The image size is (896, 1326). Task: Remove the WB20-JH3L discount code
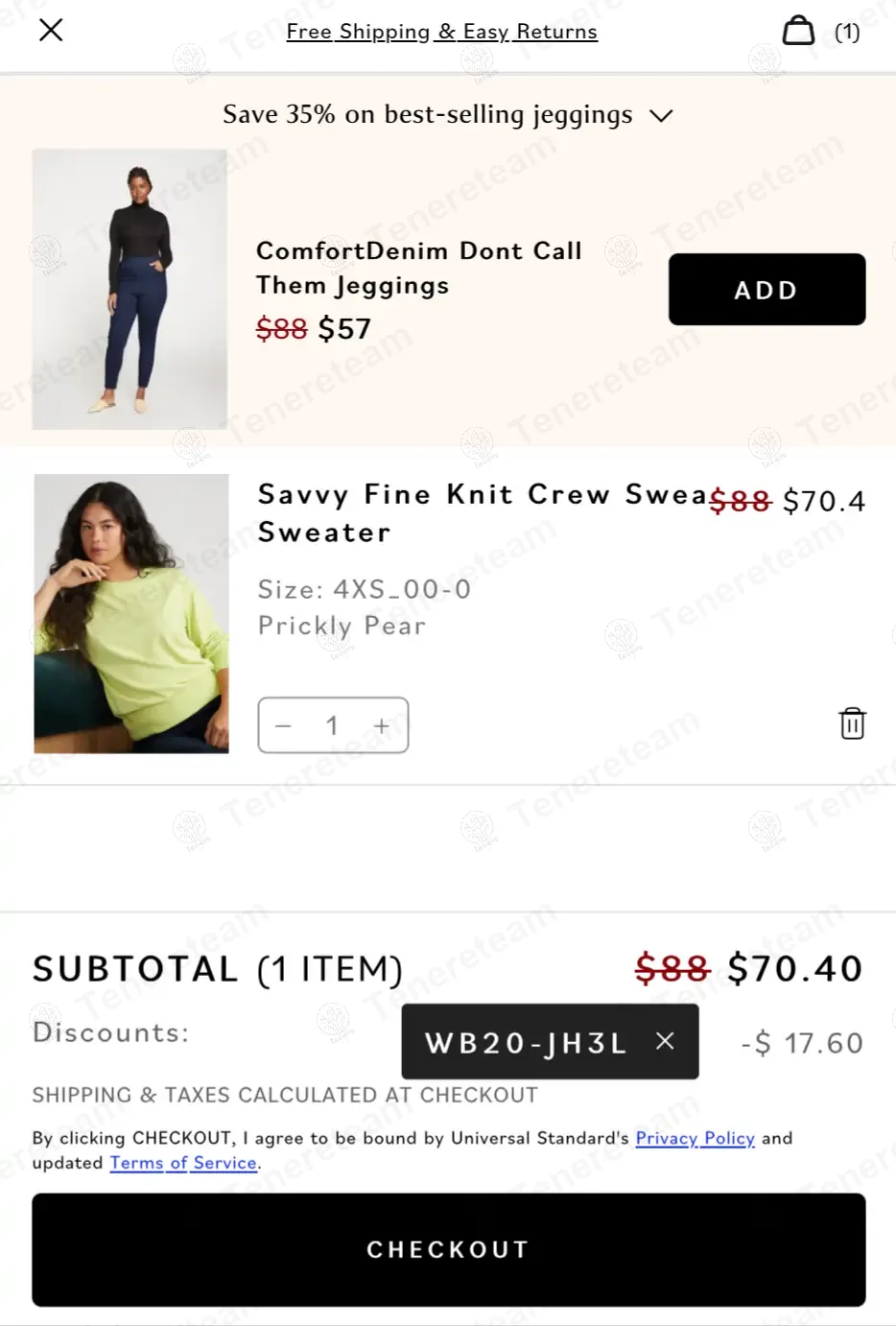pyautogui.click(x=665, y=1041)
